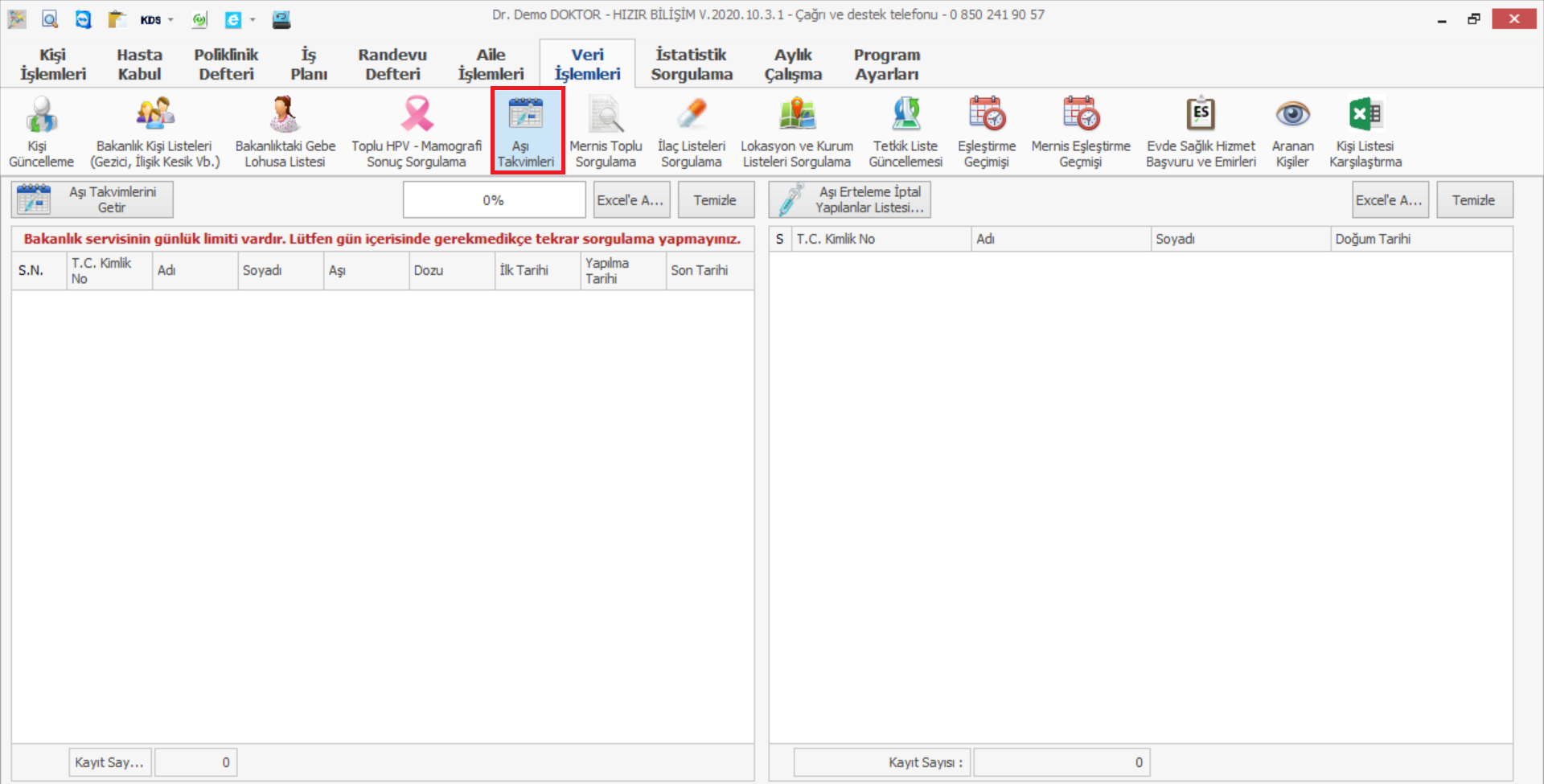Click Aşı Takvimlerini Getir button
1544x784 pixels.
(x=92, y=199)
